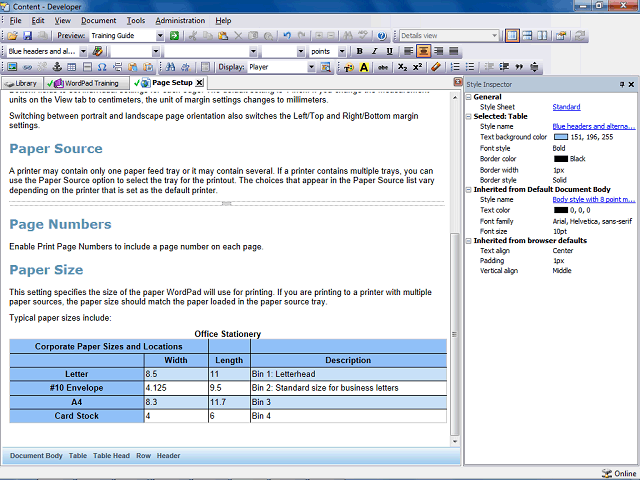640x480 pixels.
Task: Open the Display Player dropdown
Action: [311, 67]
